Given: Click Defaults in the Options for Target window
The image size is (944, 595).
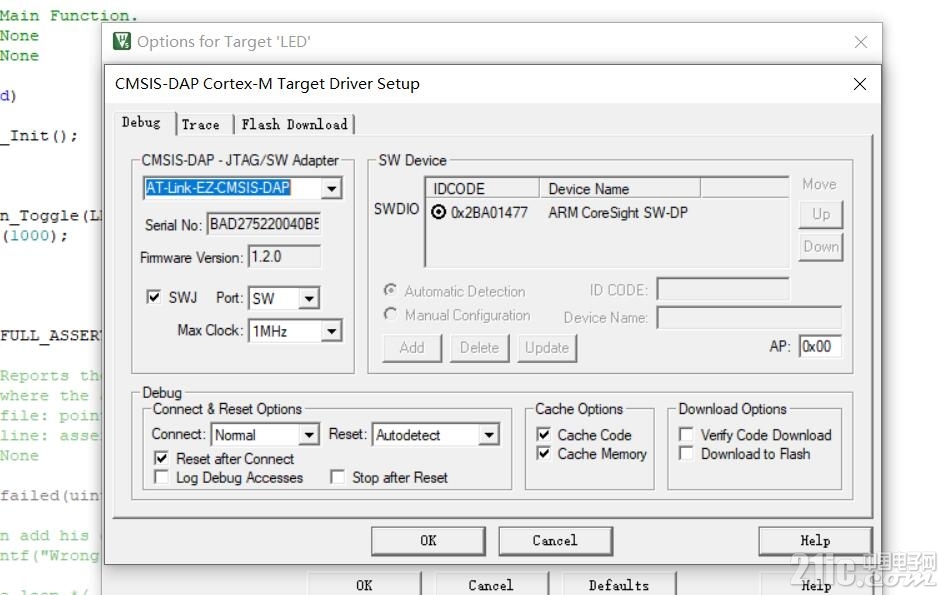Looking at the screenshot, I should point(619,584).
